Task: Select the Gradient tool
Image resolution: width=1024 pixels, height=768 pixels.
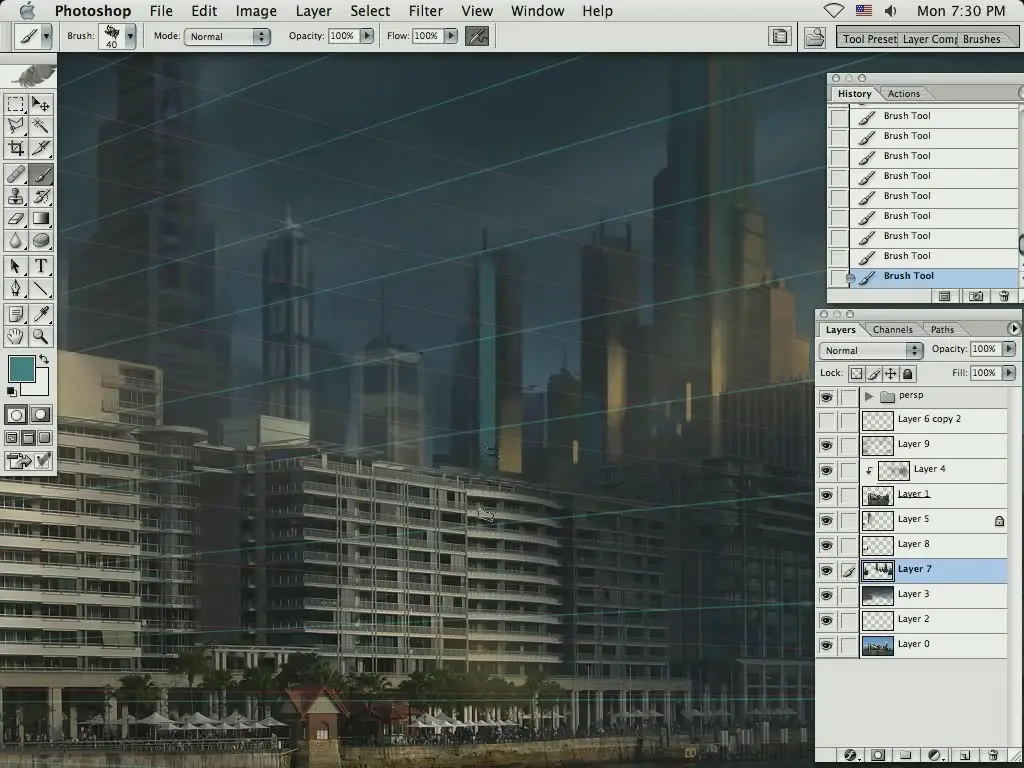Action: click(40, 218)
